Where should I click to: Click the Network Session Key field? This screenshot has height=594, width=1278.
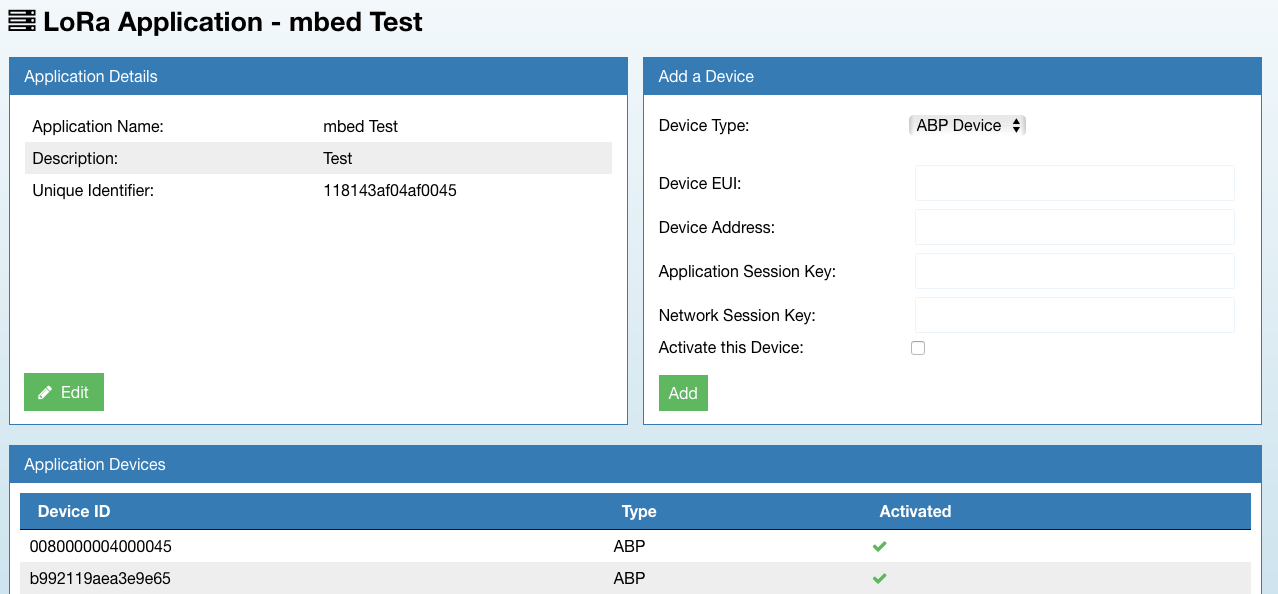tap(1074, 315)
